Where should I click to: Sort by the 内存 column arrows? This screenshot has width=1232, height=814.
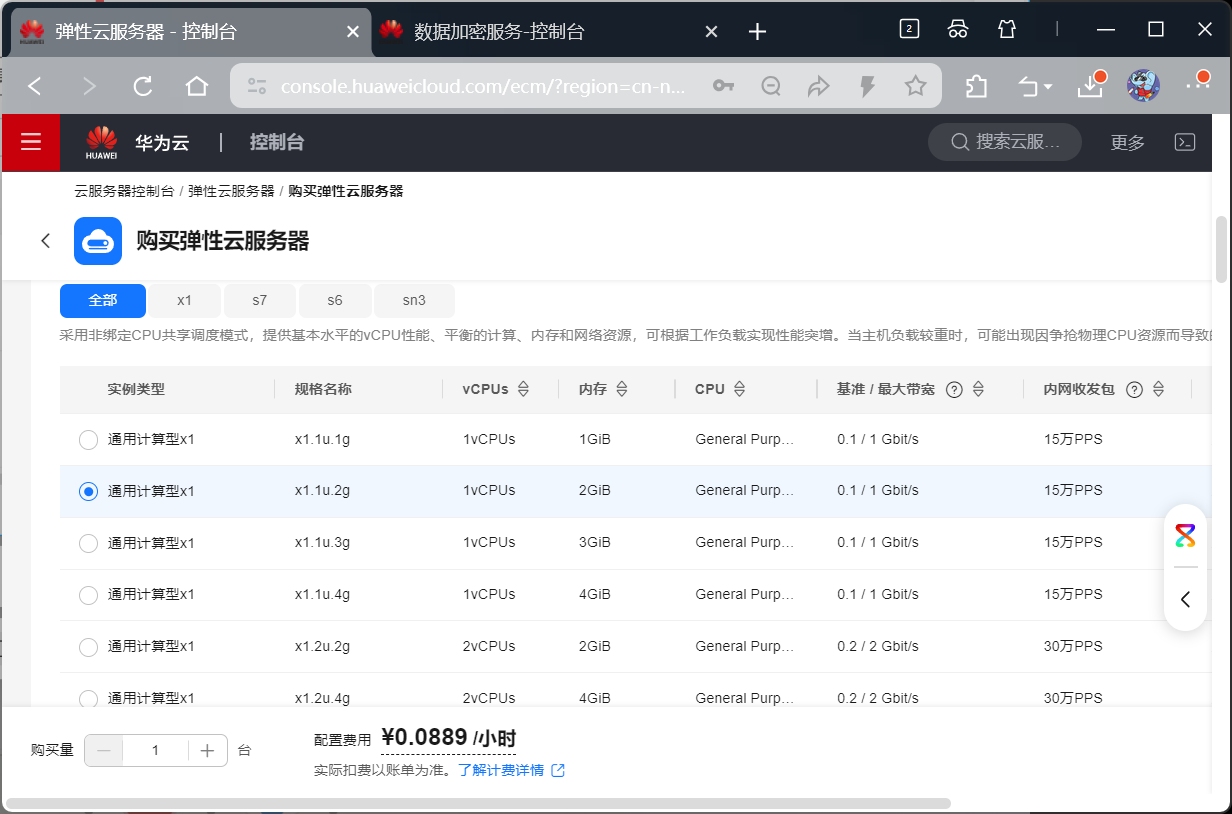pos(622,389)
